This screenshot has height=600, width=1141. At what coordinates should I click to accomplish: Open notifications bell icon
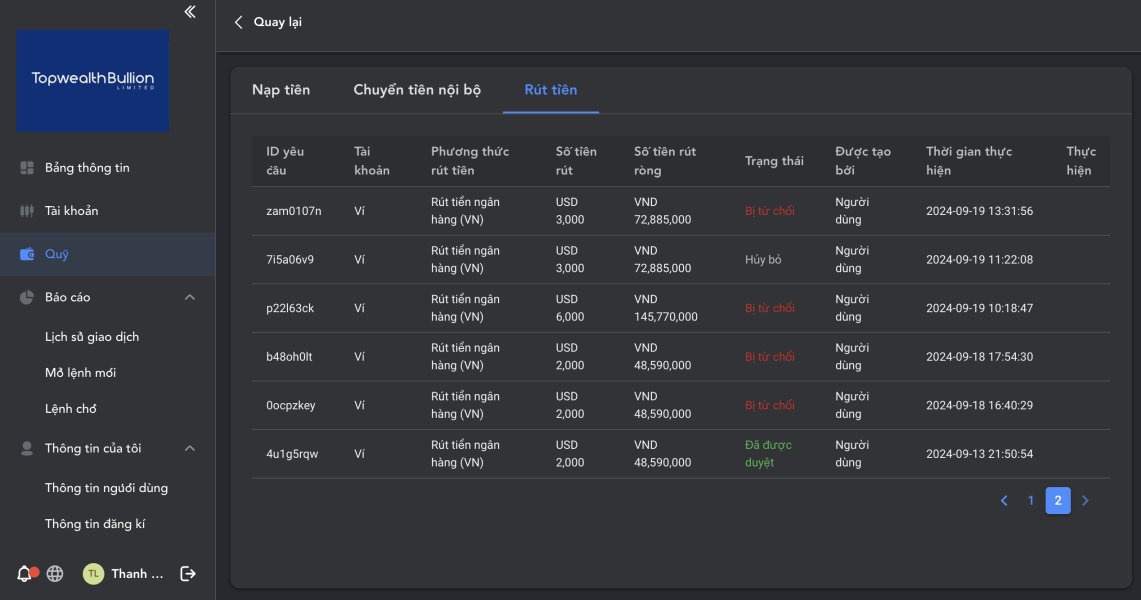[25, 574]
